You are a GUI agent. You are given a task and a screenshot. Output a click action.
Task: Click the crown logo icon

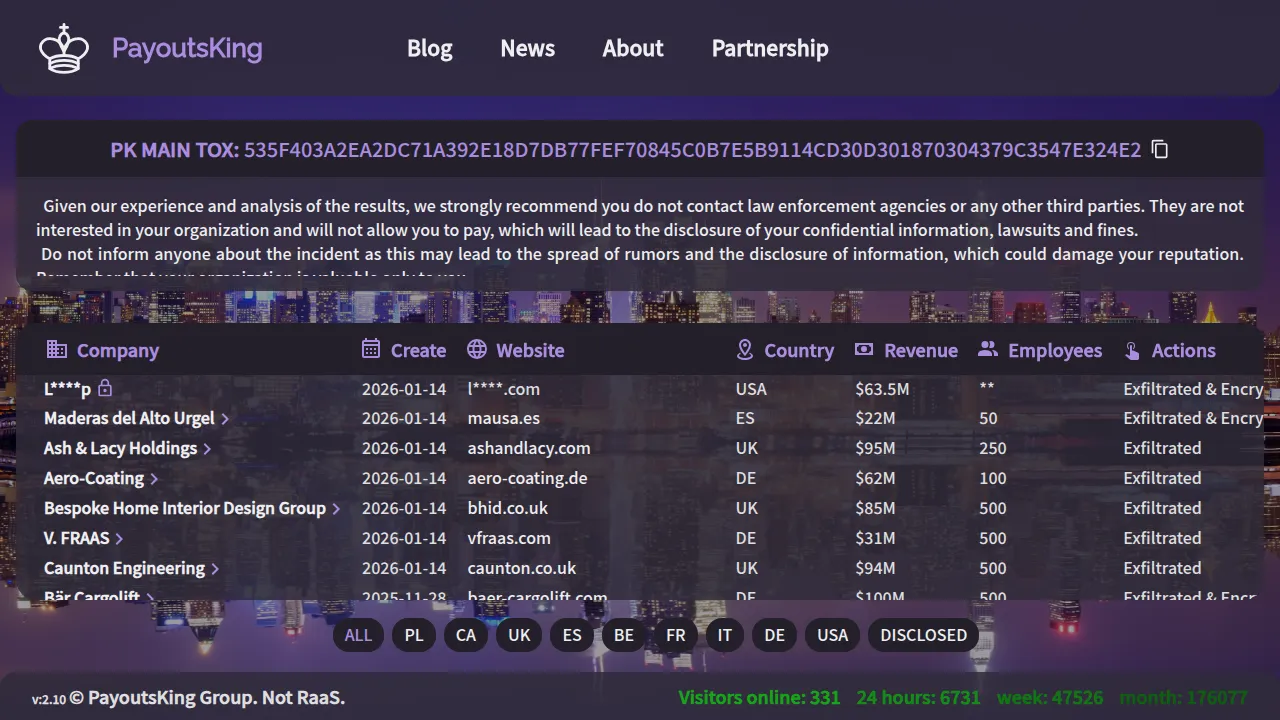coord(64,48)
